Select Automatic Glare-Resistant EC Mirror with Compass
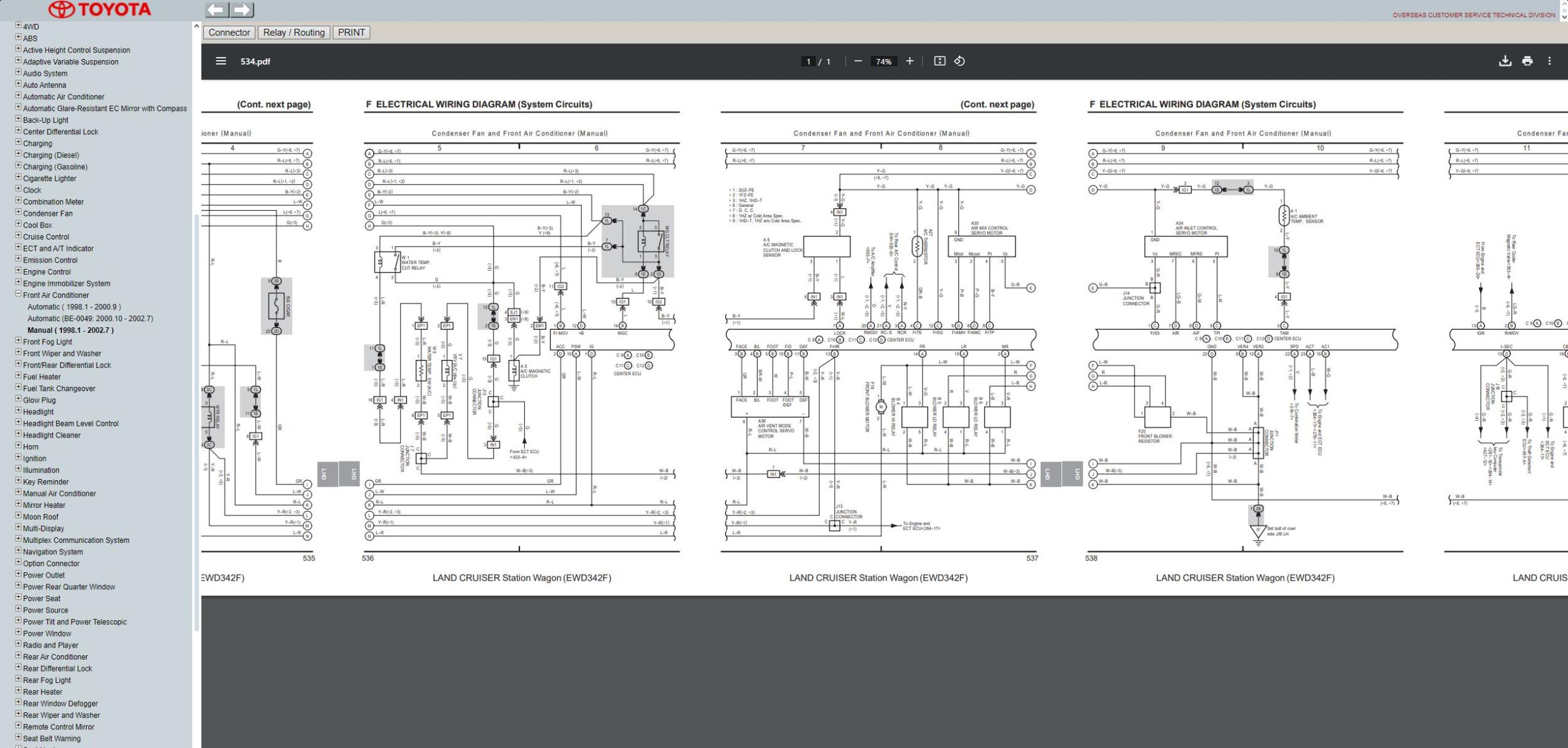The height and width of the screenshot is (748, 1568). pyautogui.click(x=105, y=108)
